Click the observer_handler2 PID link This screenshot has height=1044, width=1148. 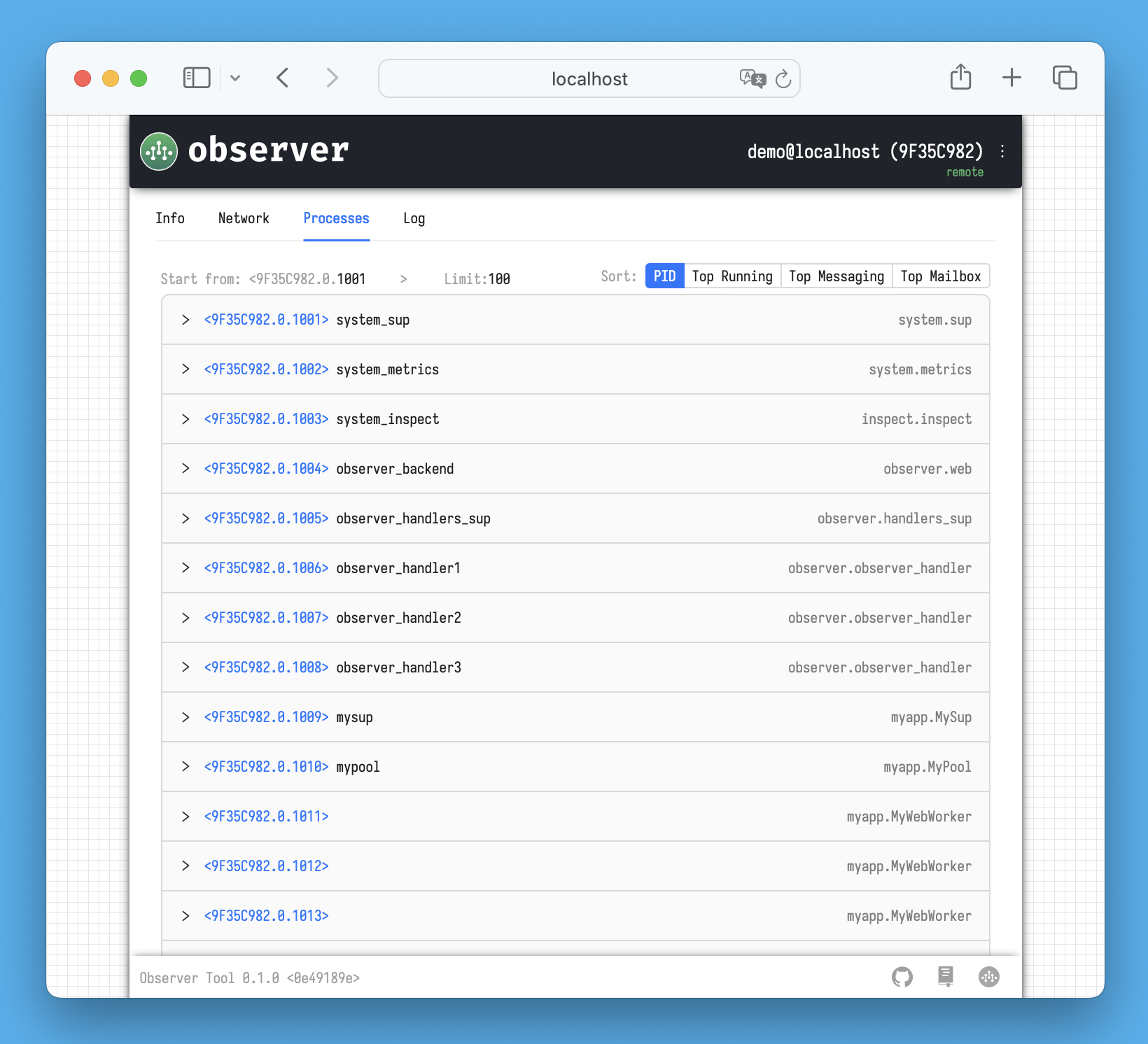tap(266, 618)
